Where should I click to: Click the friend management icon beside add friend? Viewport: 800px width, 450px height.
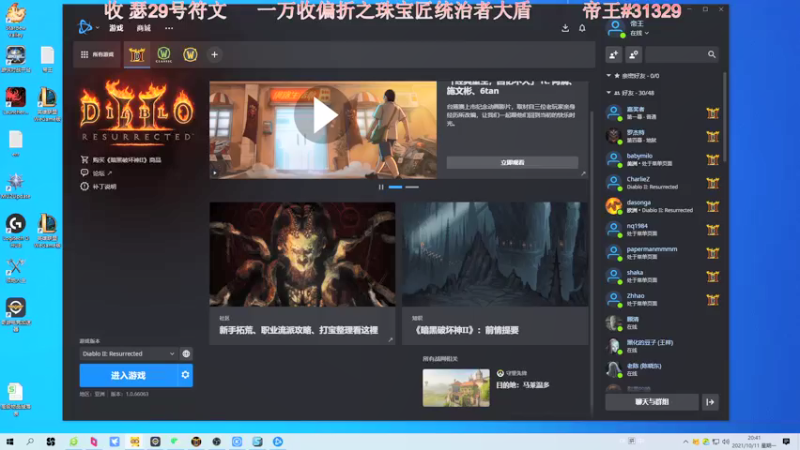[x=633, y=55]
